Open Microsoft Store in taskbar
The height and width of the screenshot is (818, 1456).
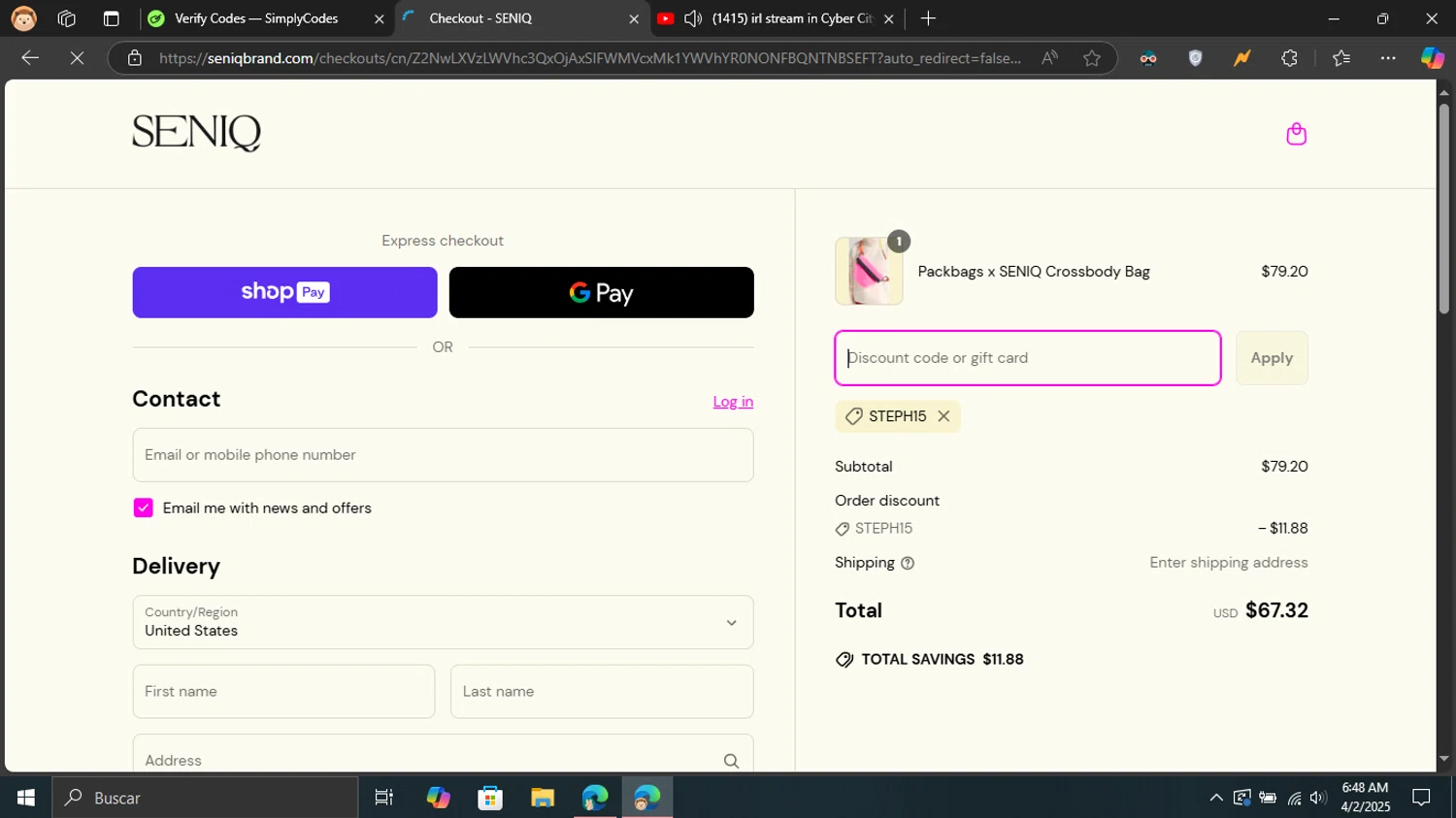[490, 798]
